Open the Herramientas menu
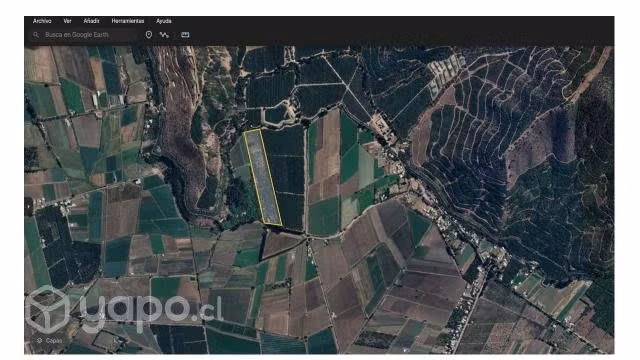The height and width of the screenshot is (360, 640). click(x=128, y=21)
